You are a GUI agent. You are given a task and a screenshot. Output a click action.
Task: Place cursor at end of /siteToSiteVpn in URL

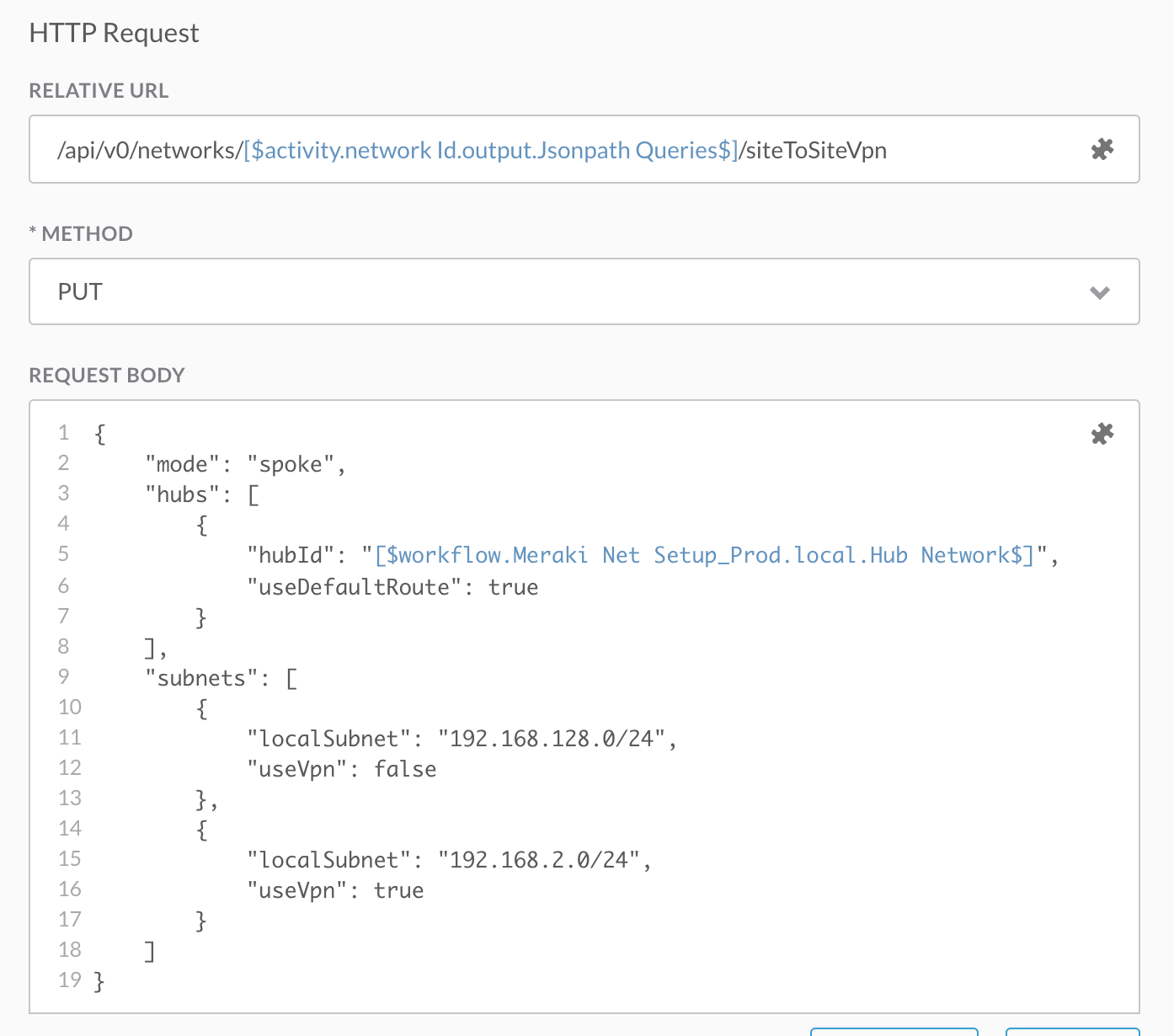(887, 151)
